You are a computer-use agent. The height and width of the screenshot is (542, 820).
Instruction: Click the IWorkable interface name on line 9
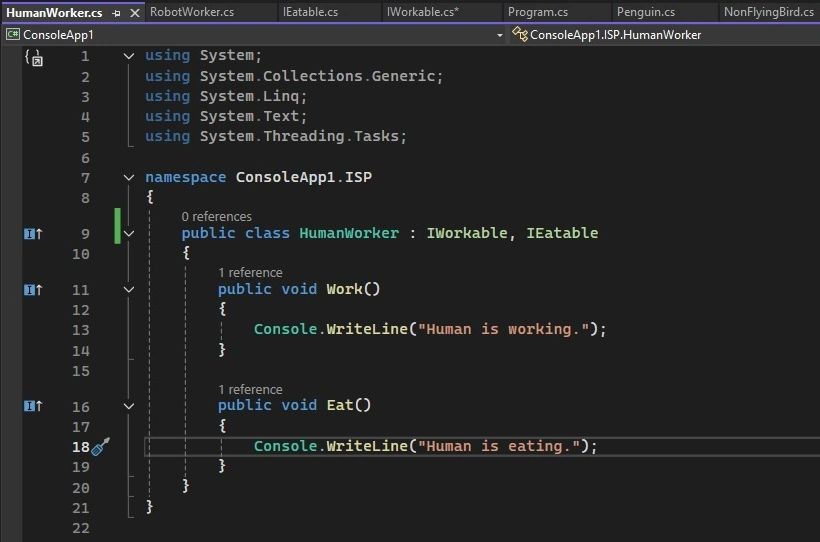pyautogui.click(x=467, y=233)
